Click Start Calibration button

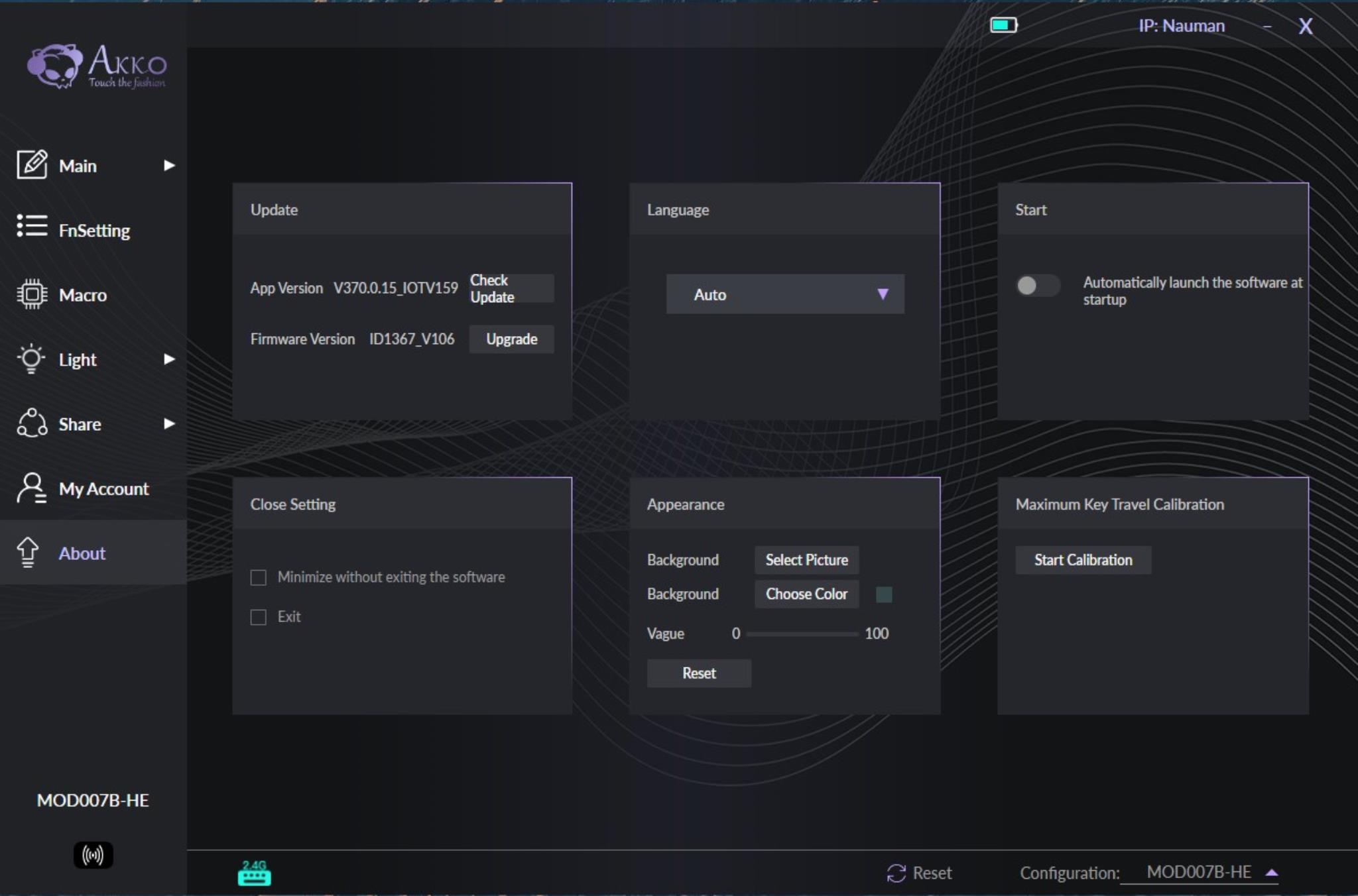pos(1083,560)
